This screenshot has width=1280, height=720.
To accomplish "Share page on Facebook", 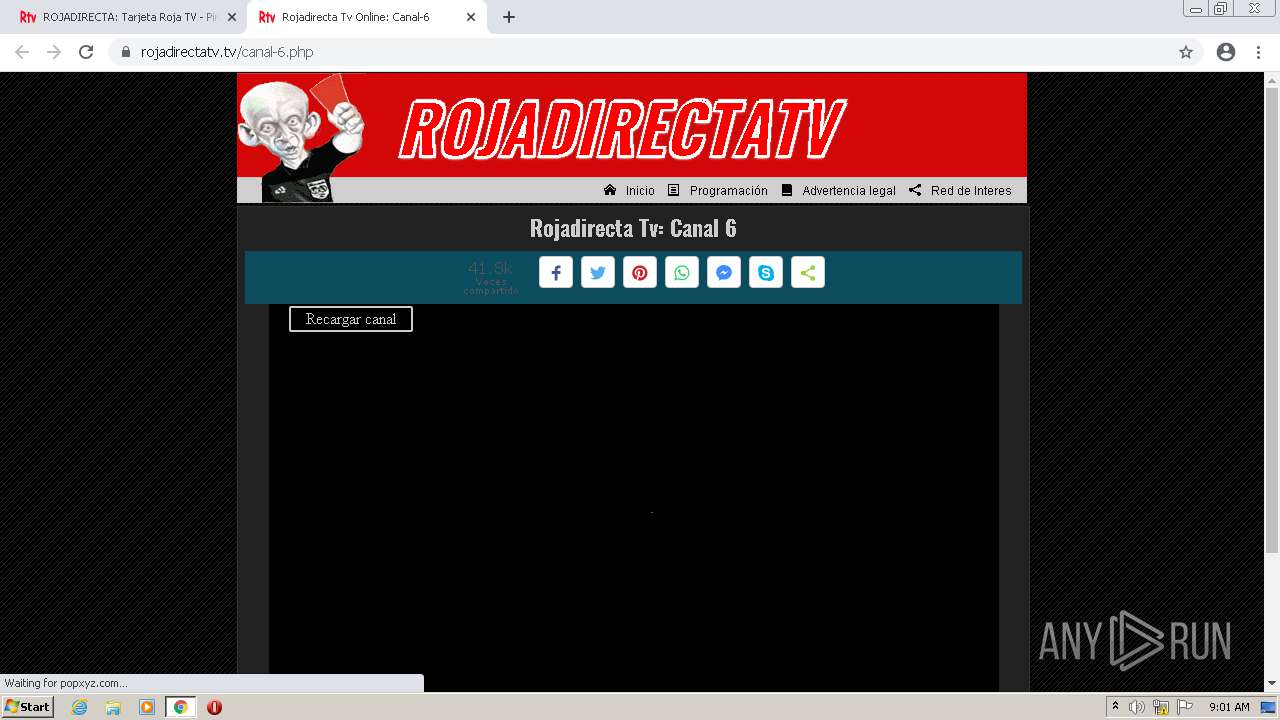I will [556, 273].
